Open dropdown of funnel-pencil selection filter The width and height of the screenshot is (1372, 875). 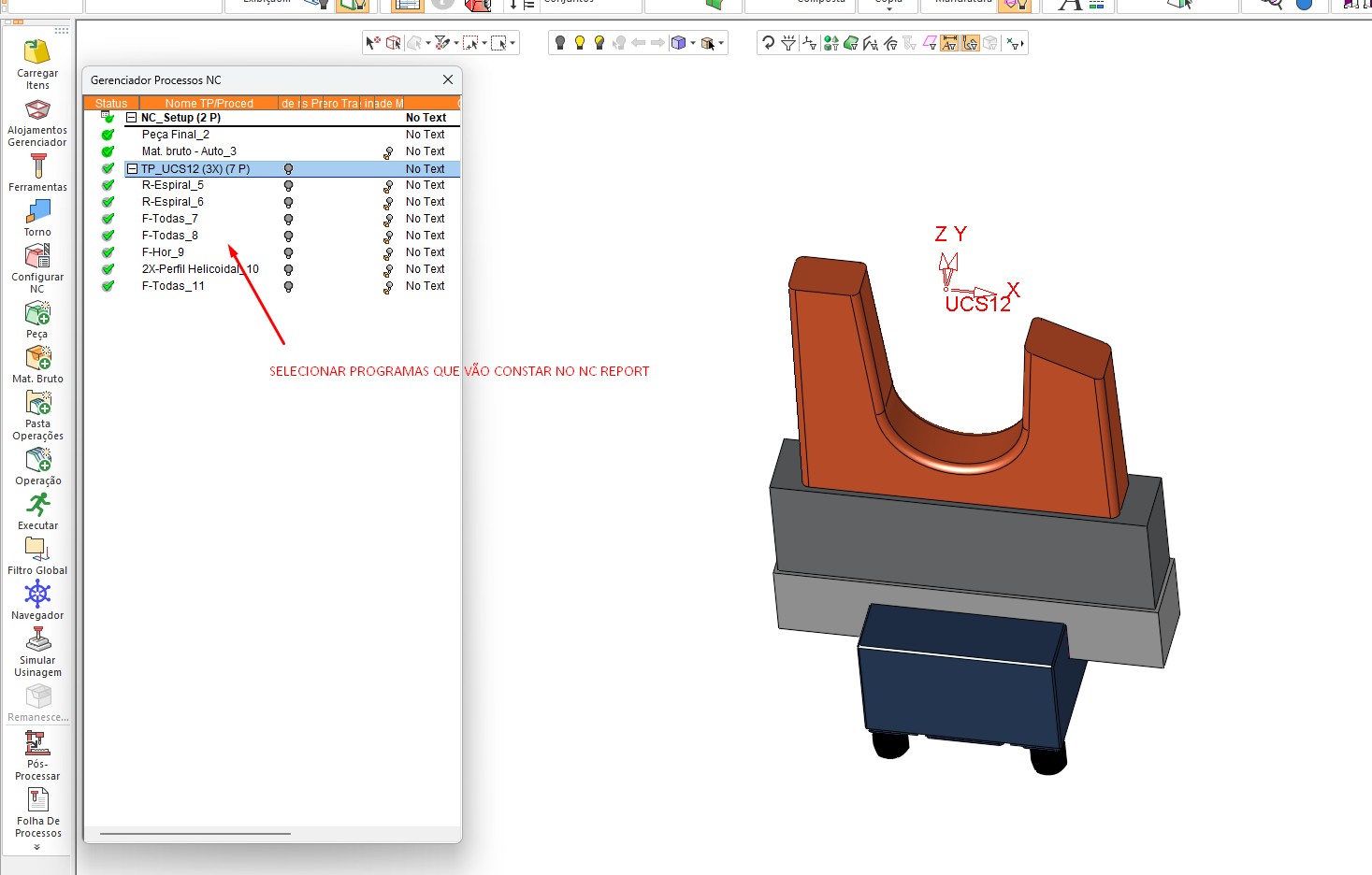click(x=456, y=43)
